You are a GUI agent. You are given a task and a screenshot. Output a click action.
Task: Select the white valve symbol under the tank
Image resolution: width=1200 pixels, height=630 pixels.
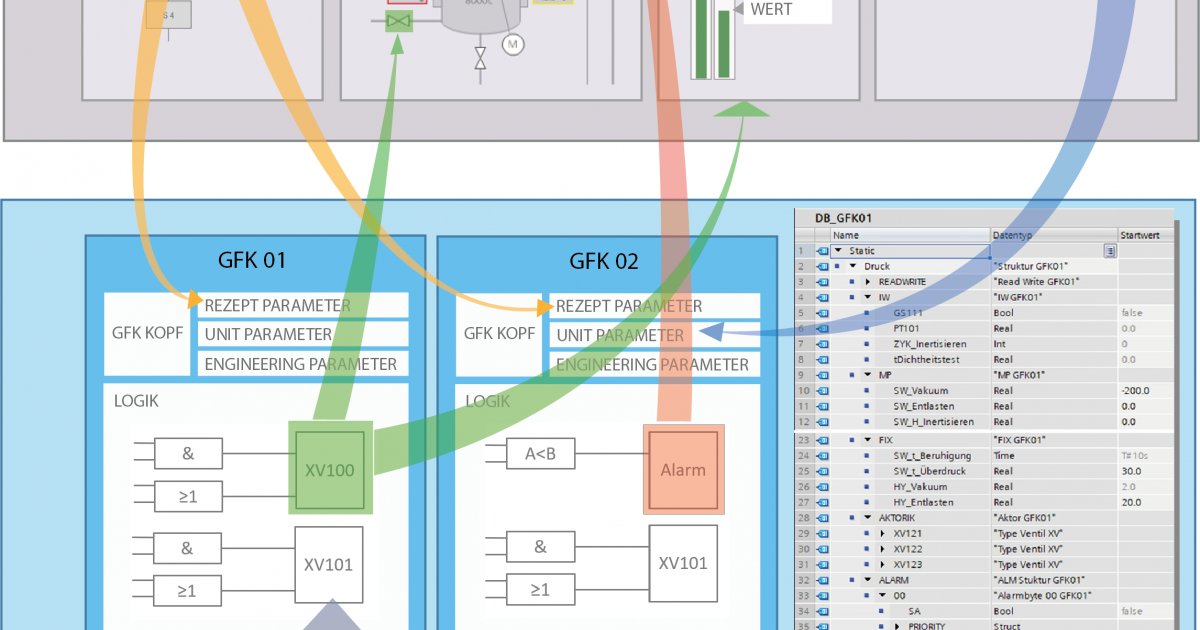point(481,57)
